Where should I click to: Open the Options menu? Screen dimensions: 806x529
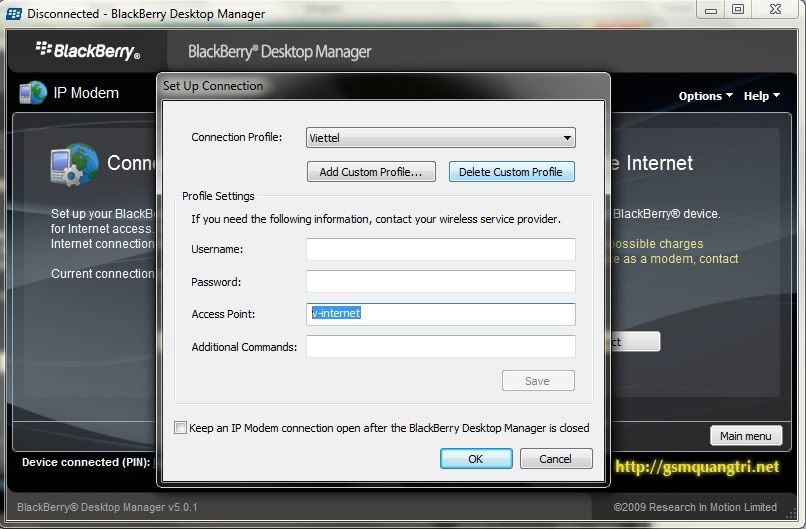705,96
